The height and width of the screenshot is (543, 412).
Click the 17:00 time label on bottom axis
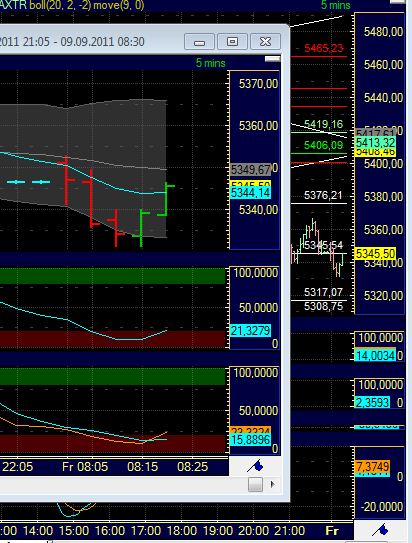pyautogui.click(x=145, y=531)
